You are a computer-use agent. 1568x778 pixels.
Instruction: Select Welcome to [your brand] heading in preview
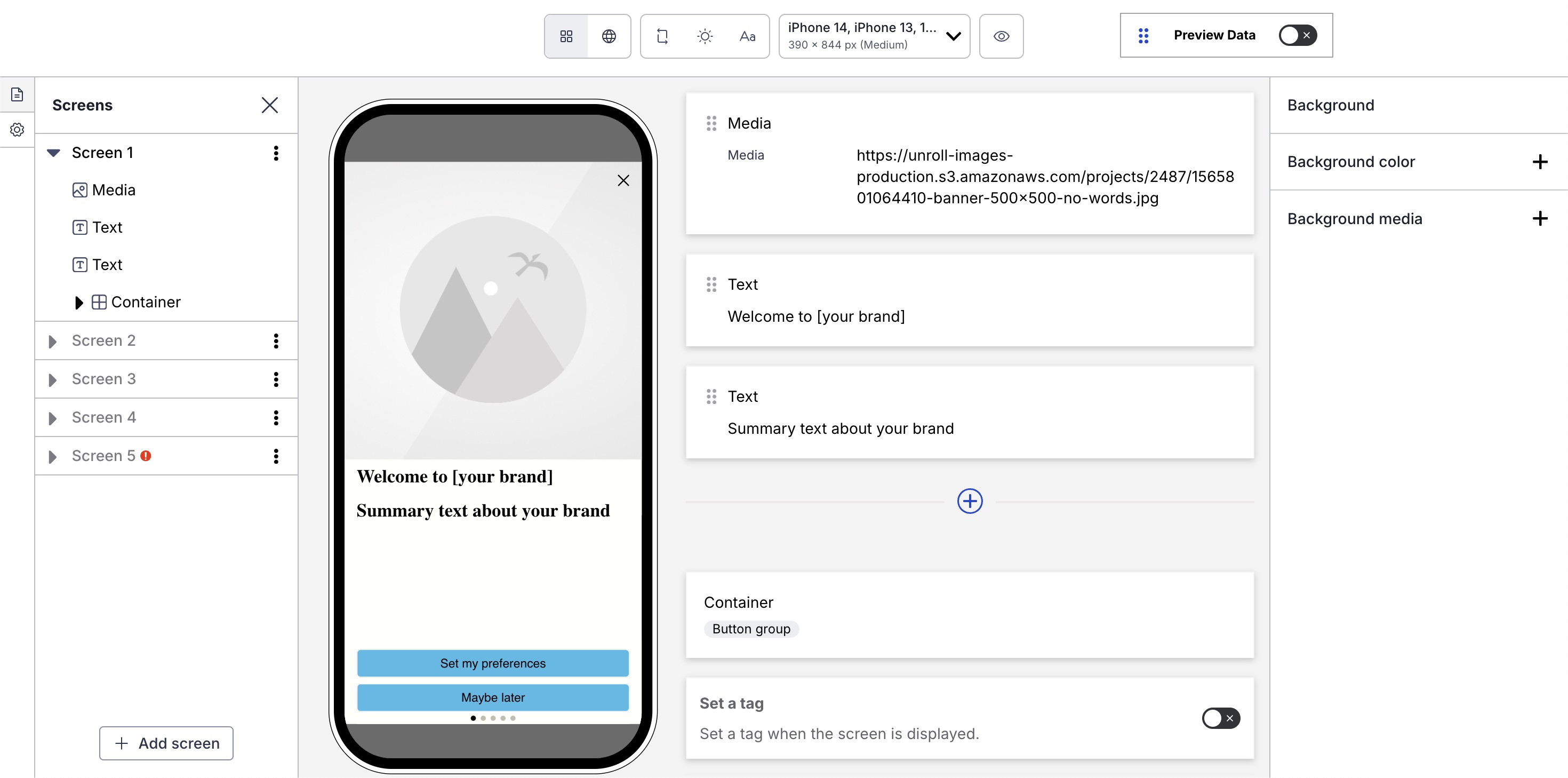455,477
